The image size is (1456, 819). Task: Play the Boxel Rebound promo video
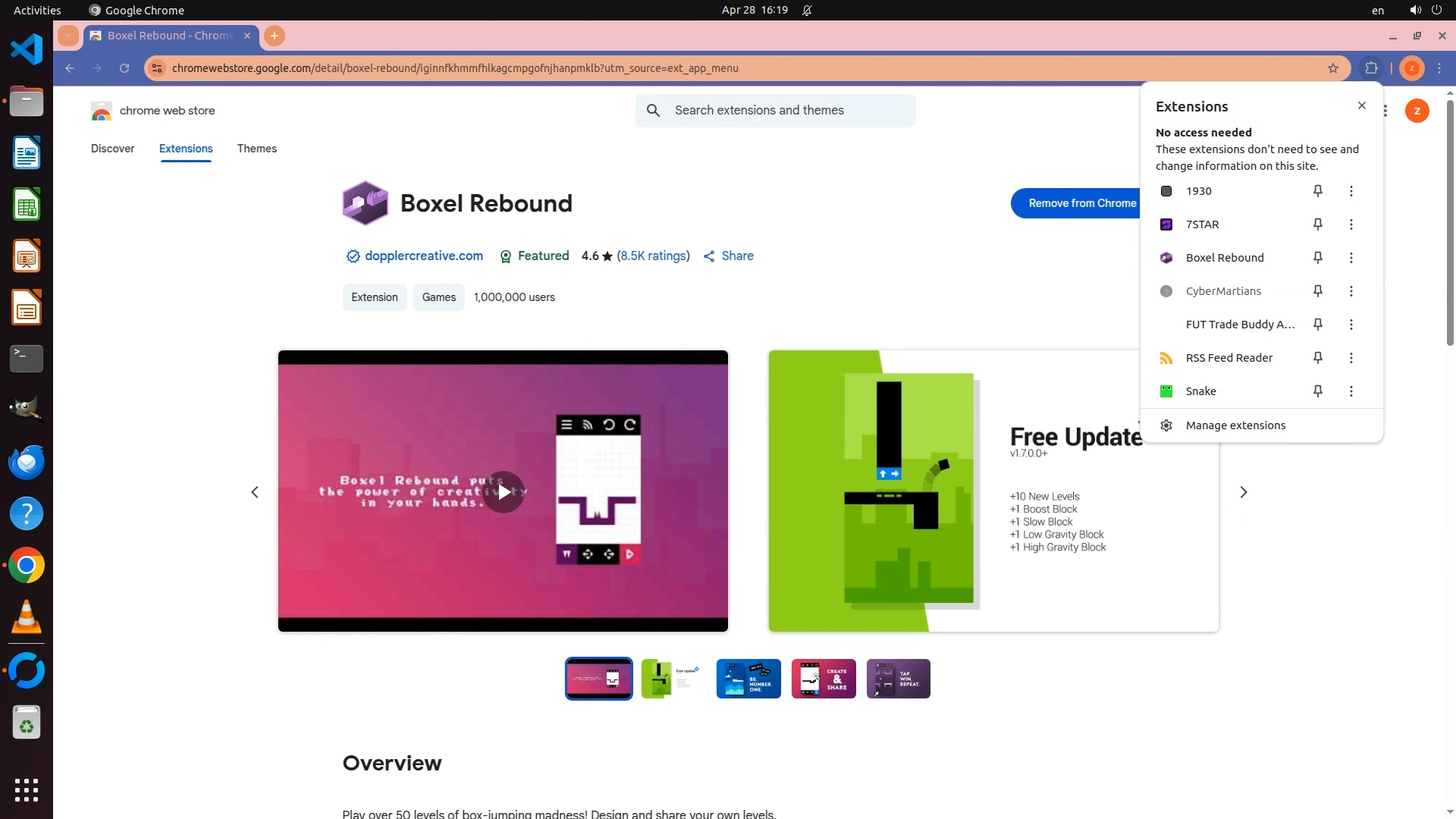(x=504, y=492)
